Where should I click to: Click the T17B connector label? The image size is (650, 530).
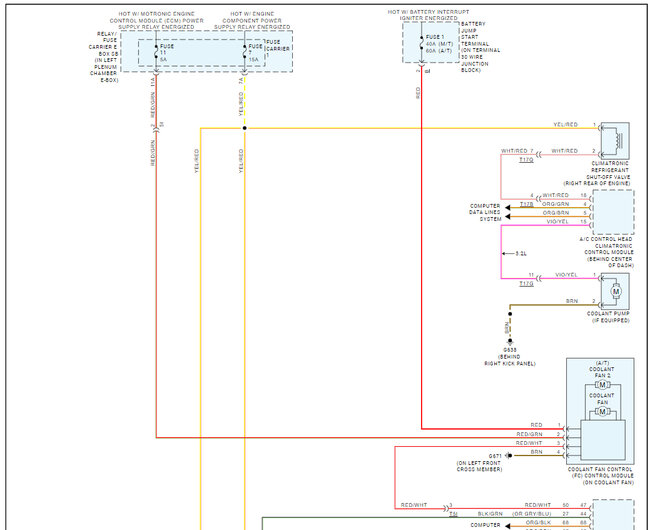click(x=526, y=204)
